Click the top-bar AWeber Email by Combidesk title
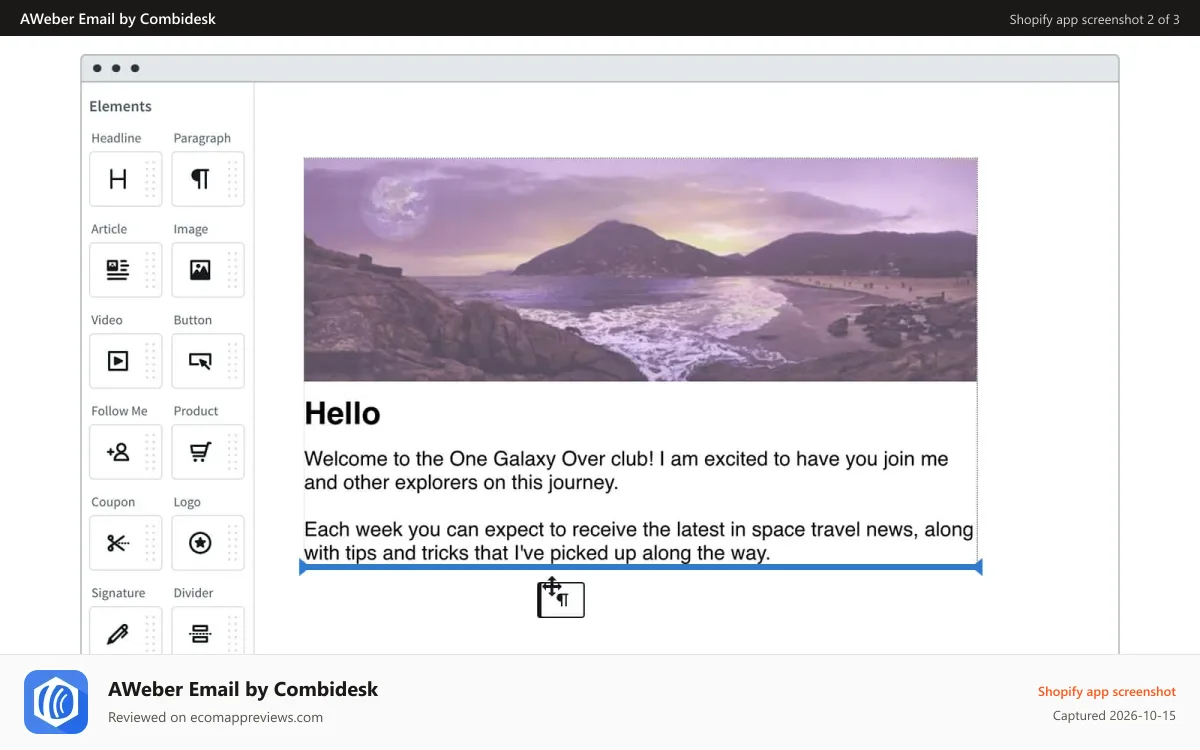 point(118,18)
